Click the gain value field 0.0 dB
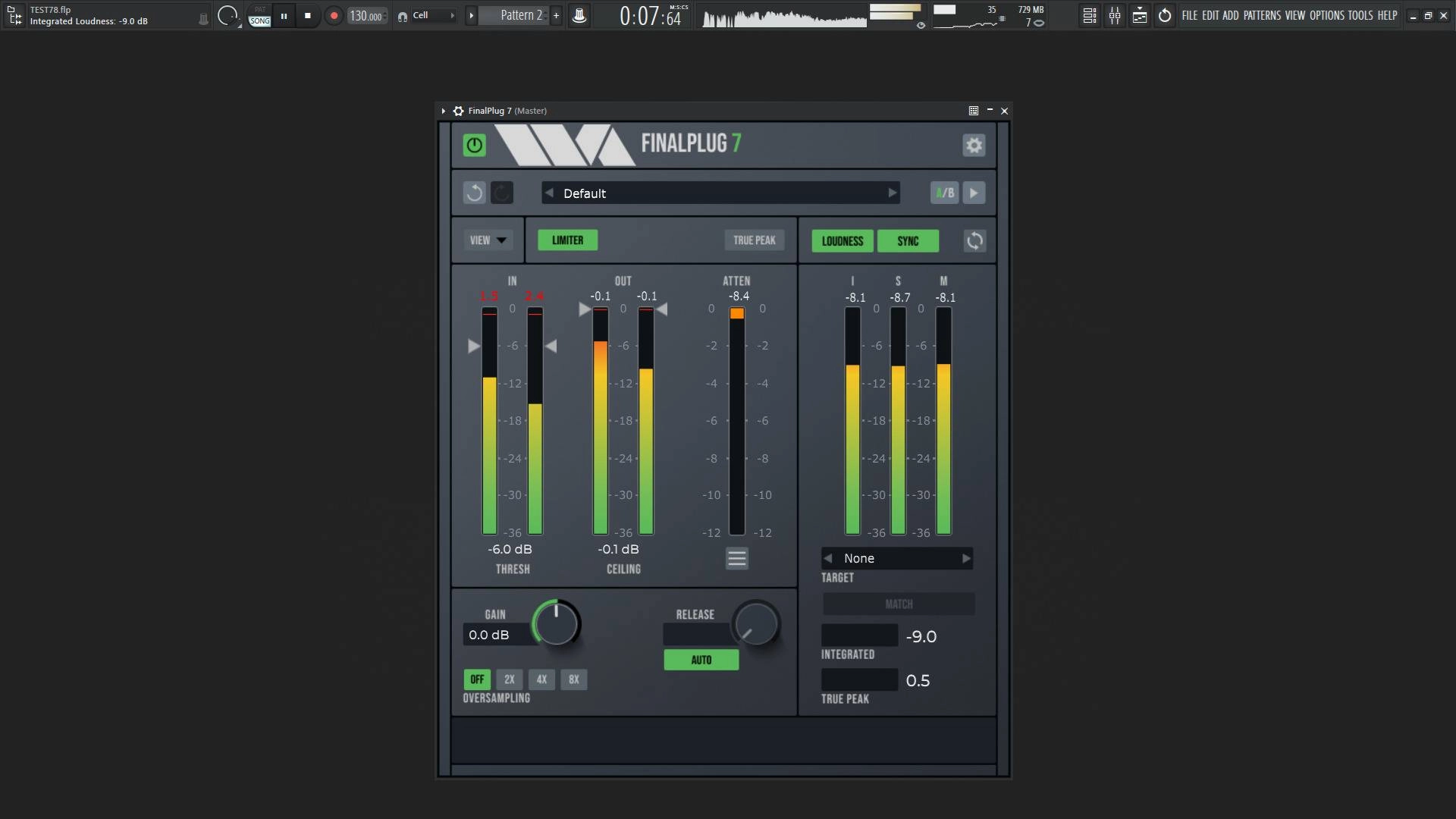The width and height of the screenshot is (1456, 819). (x=497, y=635)
